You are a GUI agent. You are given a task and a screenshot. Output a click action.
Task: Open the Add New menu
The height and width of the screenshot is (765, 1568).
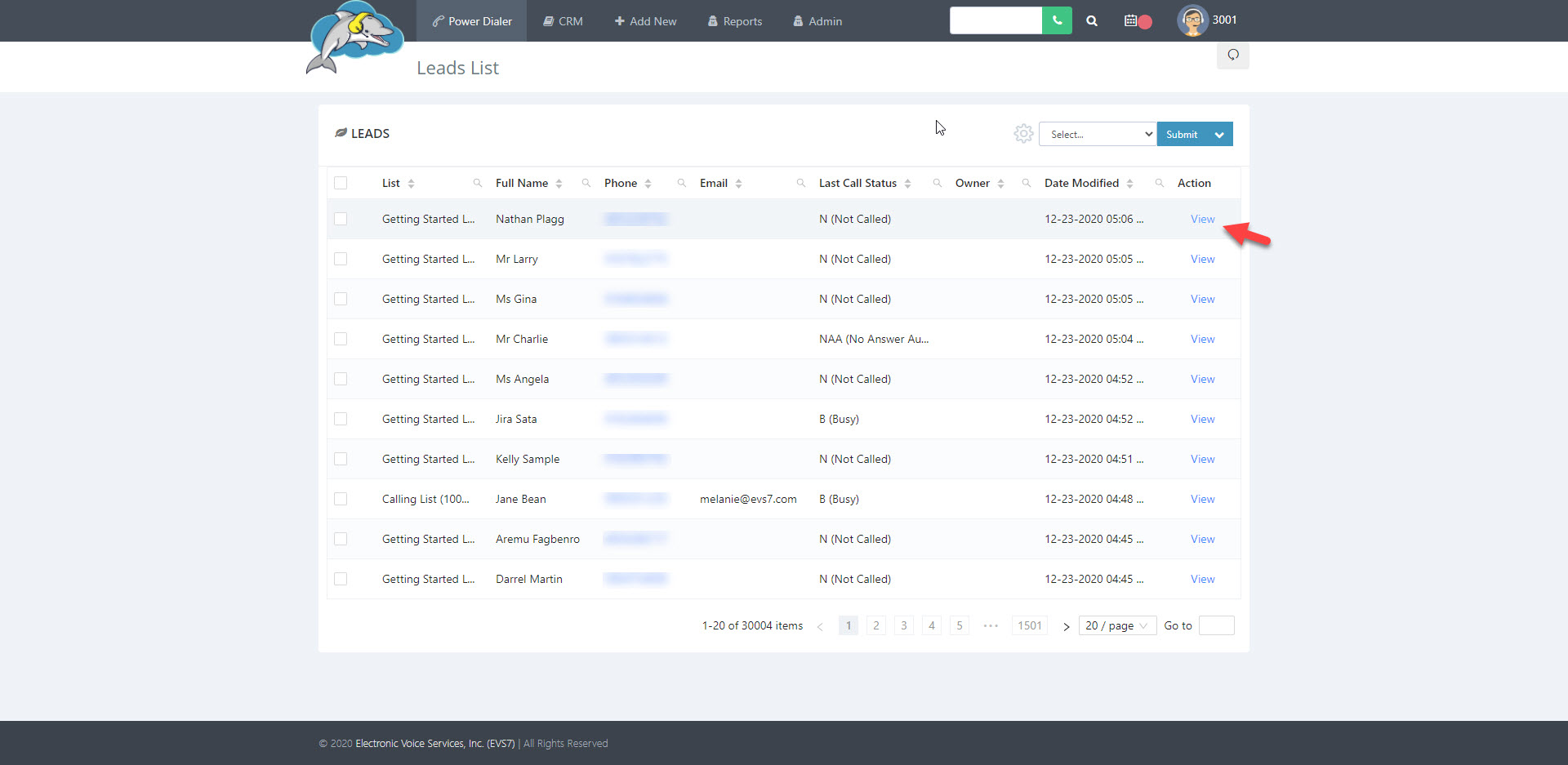645,21
